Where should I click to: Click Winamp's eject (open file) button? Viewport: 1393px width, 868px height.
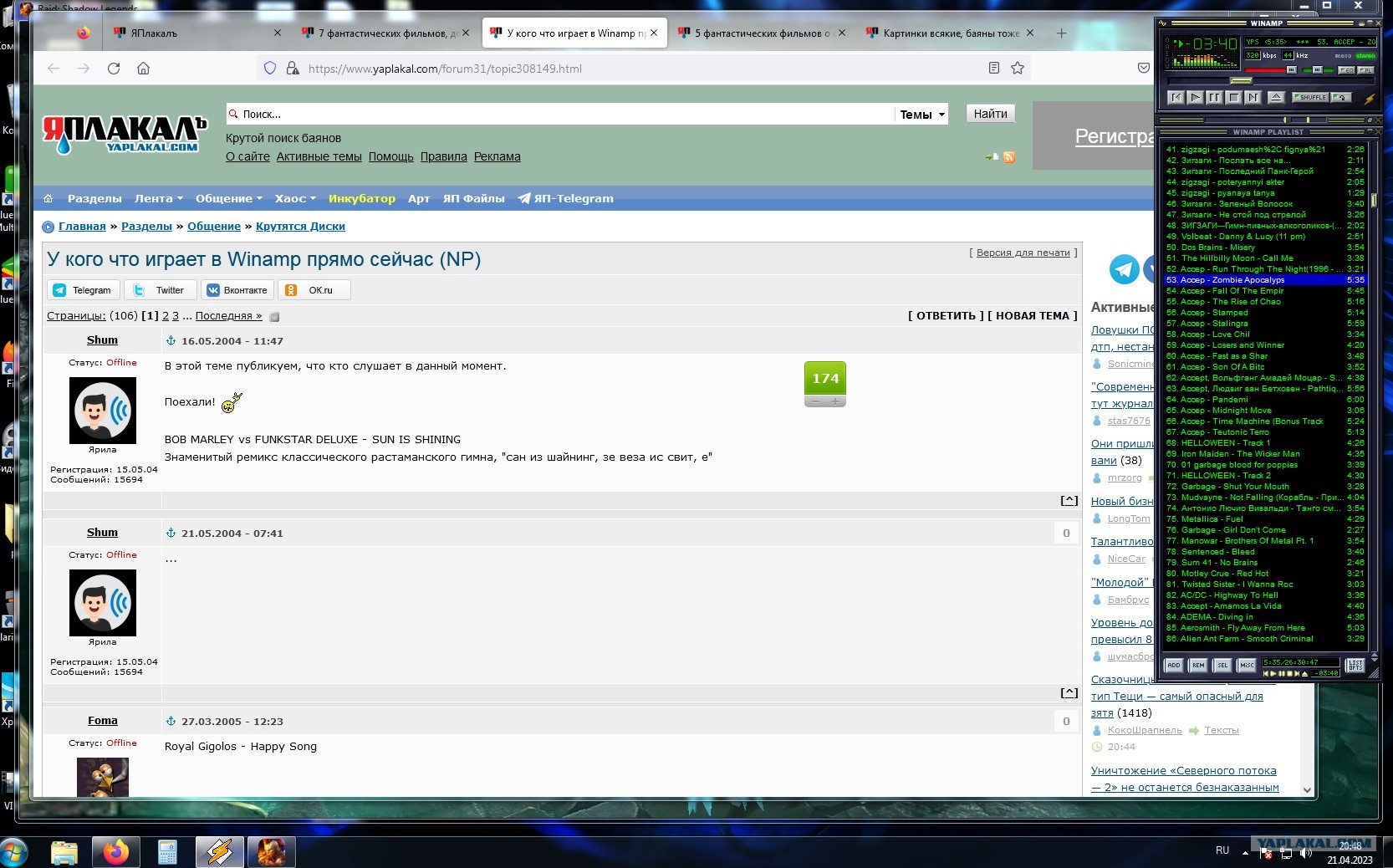[1276, 98]
